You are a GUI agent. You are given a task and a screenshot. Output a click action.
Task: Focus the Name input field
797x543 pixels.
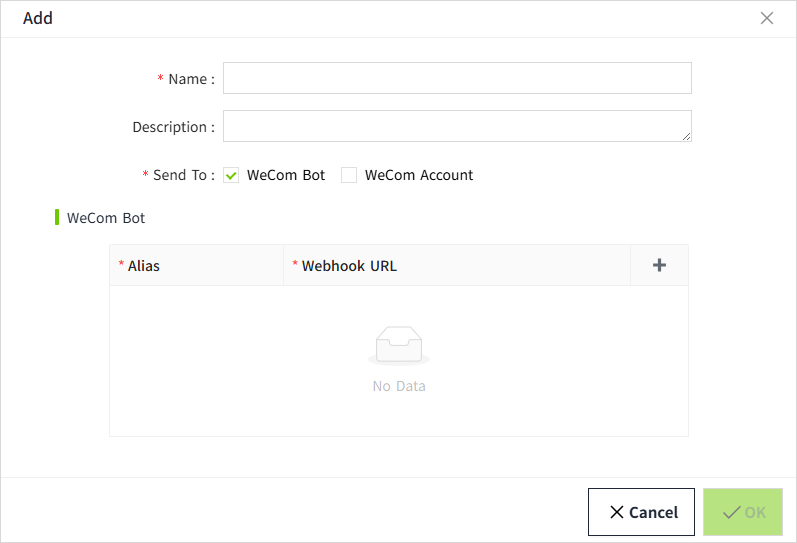click(457, 78)
